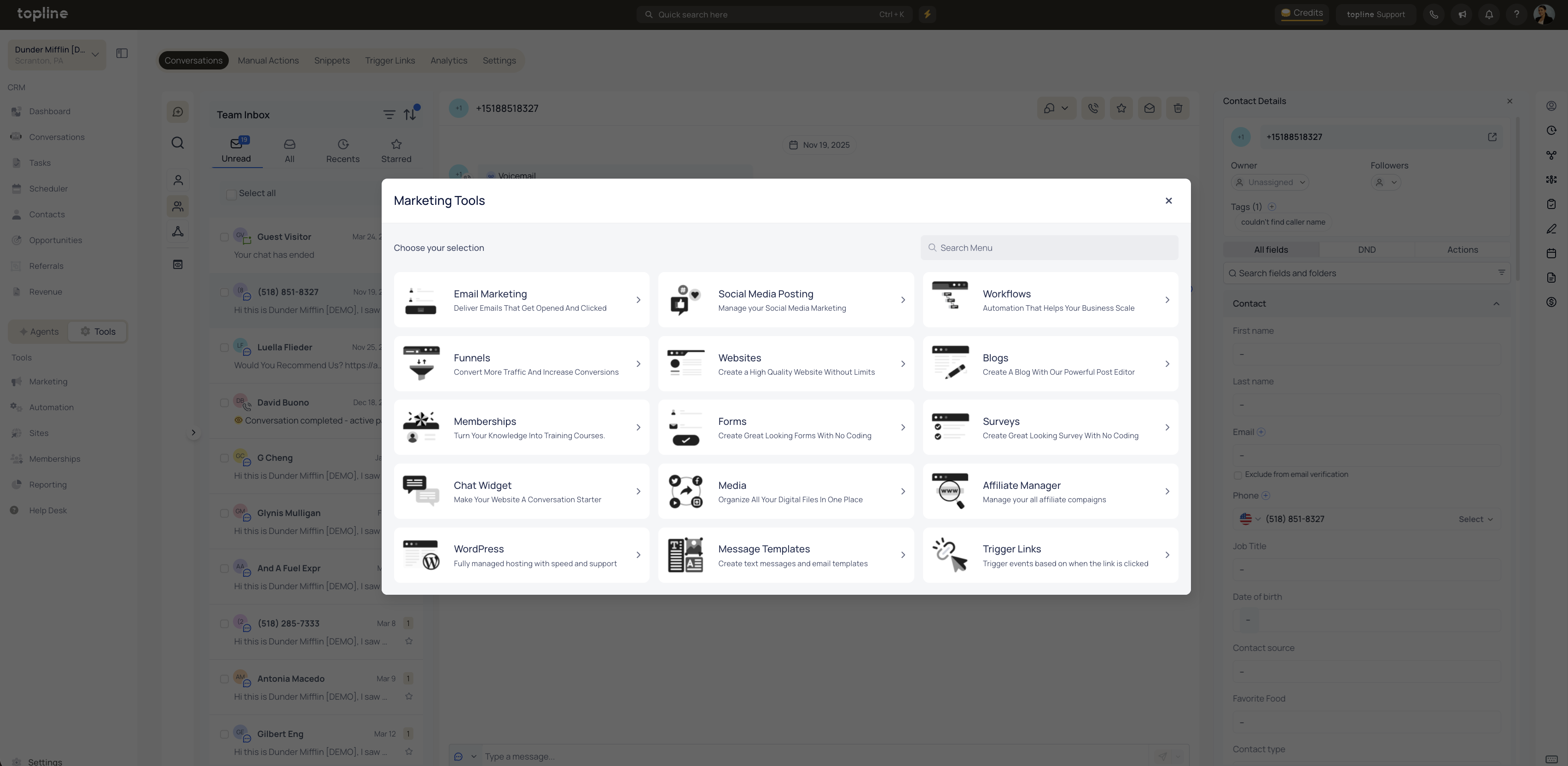Click the inbox sort arrows icon

pyautogui.click(x=410, y=114)
